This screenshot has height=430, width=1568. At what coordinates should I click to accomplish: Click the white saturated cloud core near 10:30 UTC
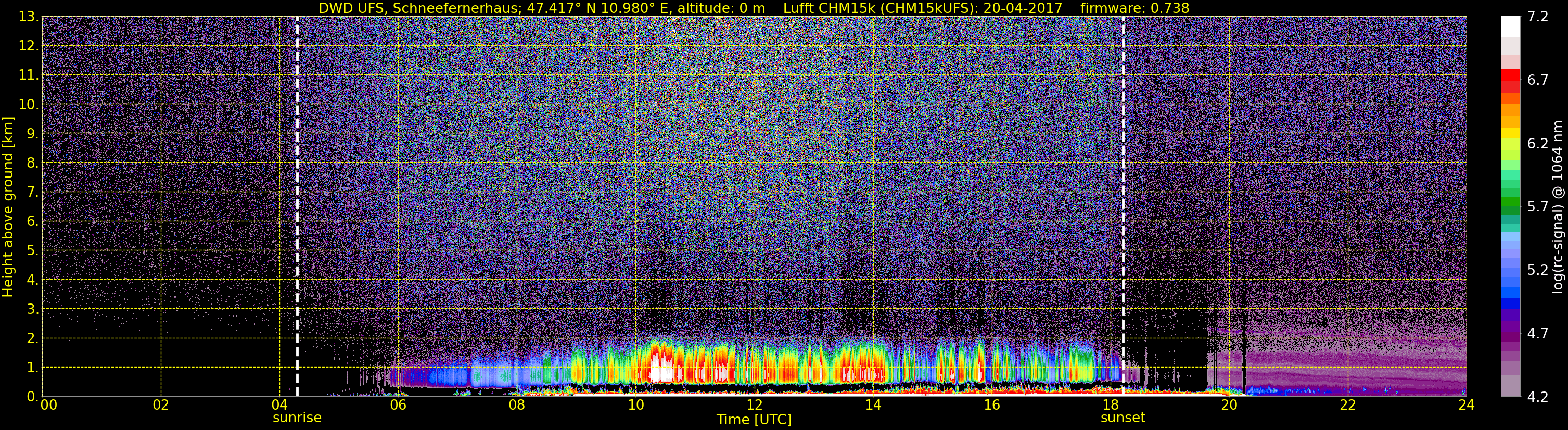[661, 369]
